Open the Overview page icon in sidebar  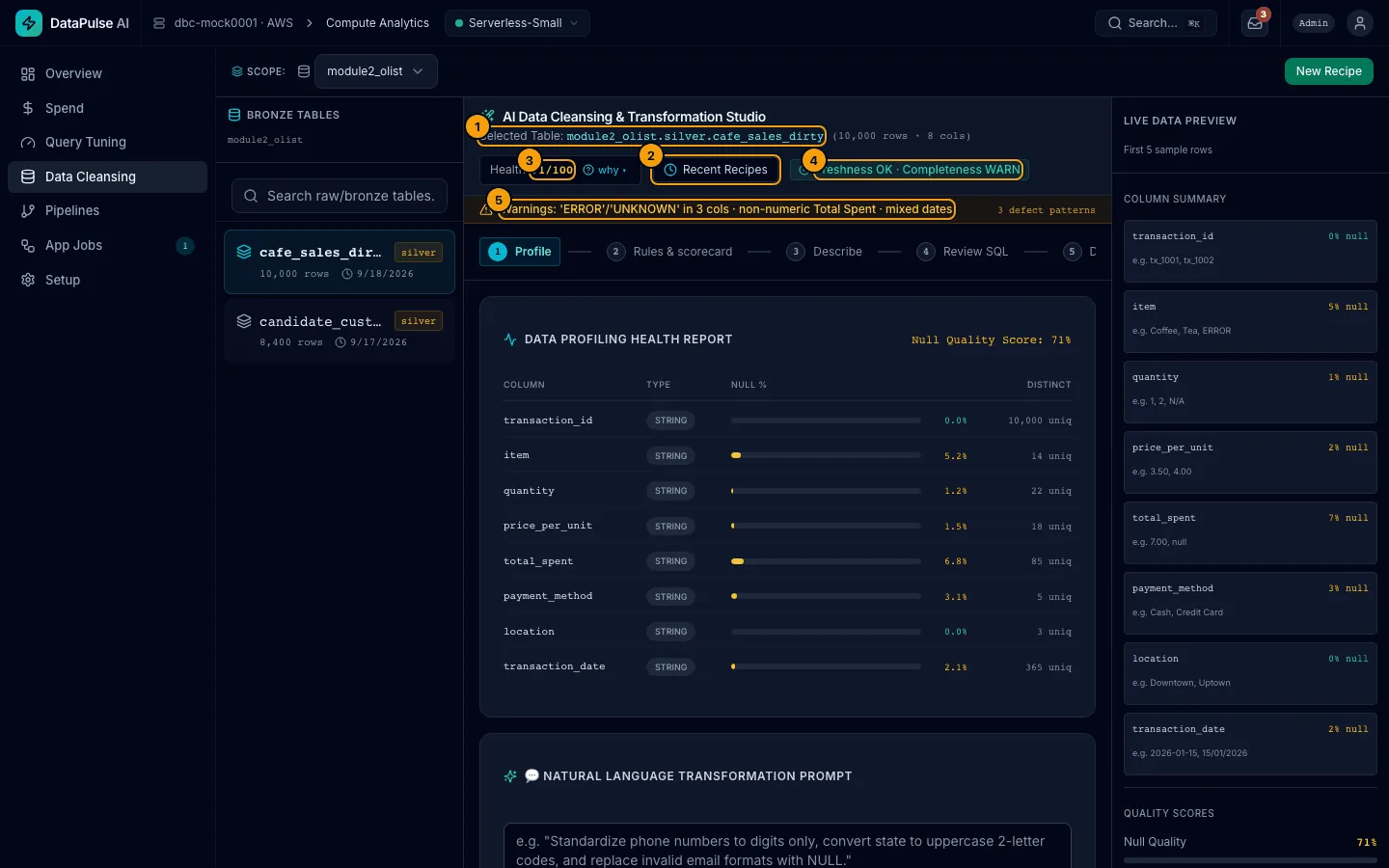click(x=28, y=74)
